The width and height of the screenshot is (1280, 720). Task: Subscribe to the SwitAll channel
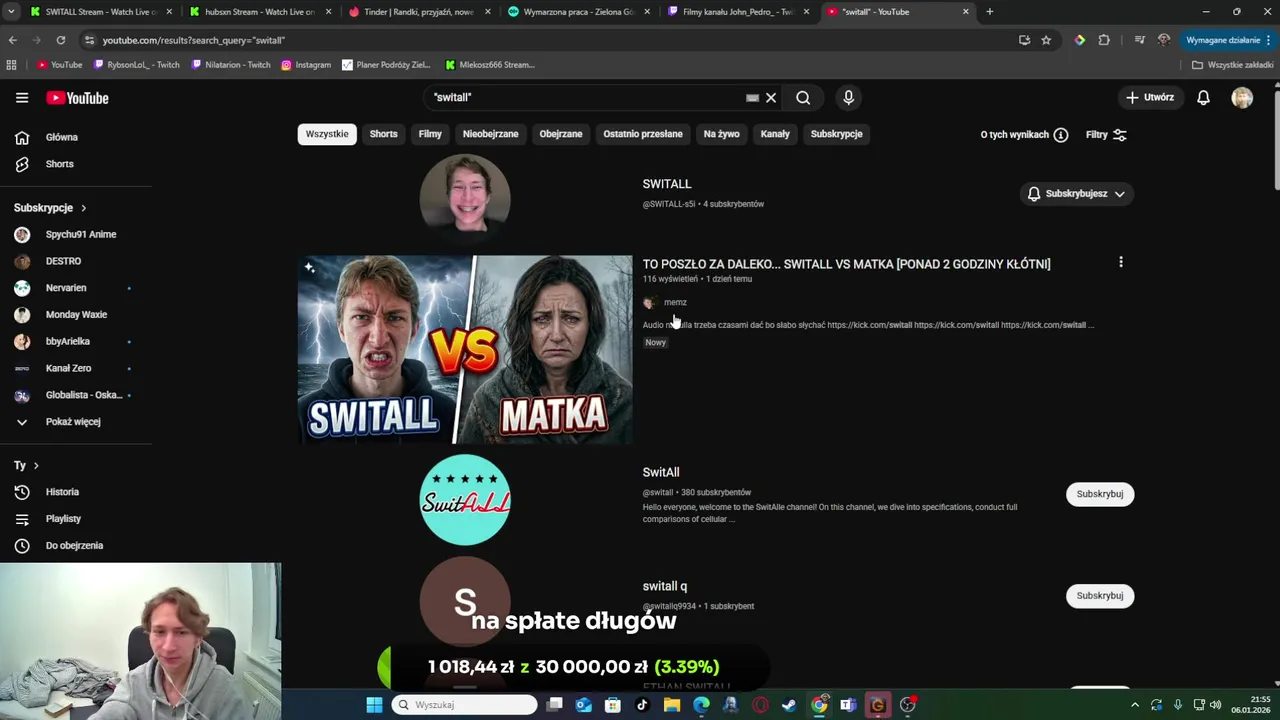pos(1100,494)
